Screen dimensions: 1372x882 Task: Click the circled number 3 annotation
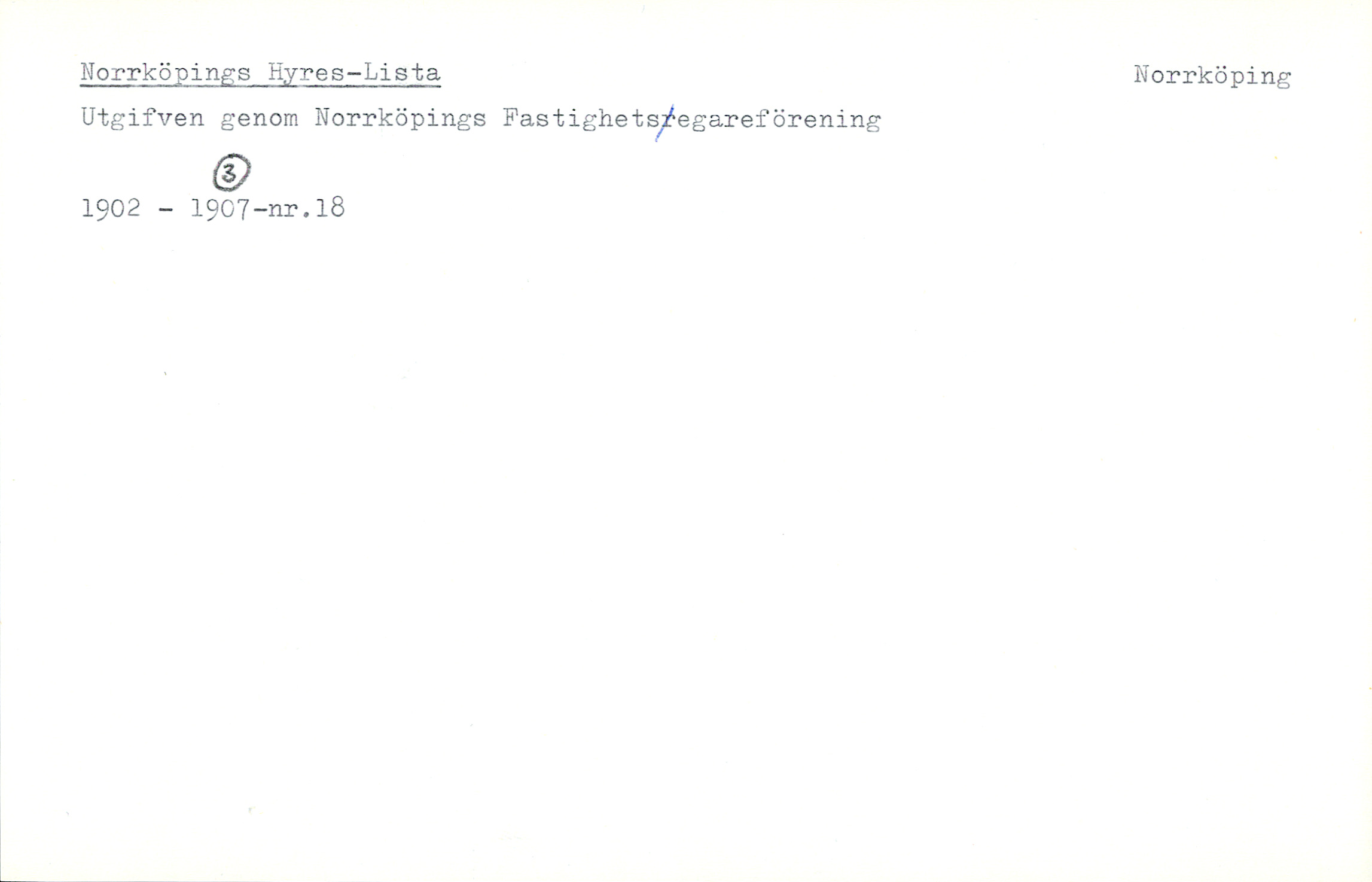[x=231, y=172]
